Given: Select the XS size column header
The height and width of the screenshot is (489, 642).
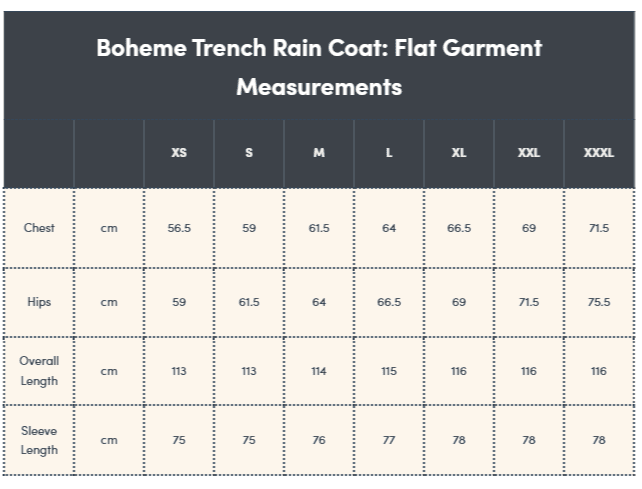Looking at the screenshot, I should (179, 153).
